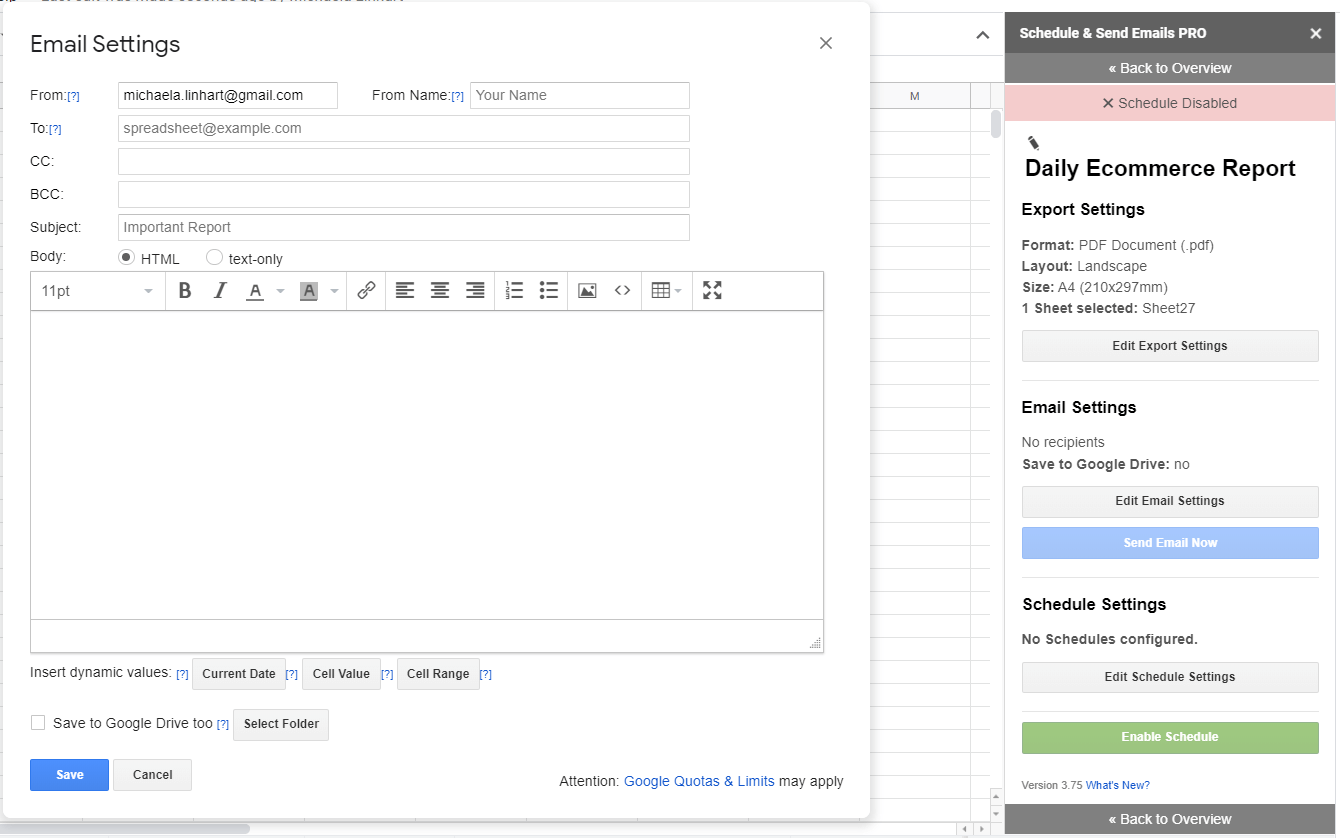Viewport: 1340px width, 838px height.
Task: Select the HTML body format radio button
Action: (127, 258)
